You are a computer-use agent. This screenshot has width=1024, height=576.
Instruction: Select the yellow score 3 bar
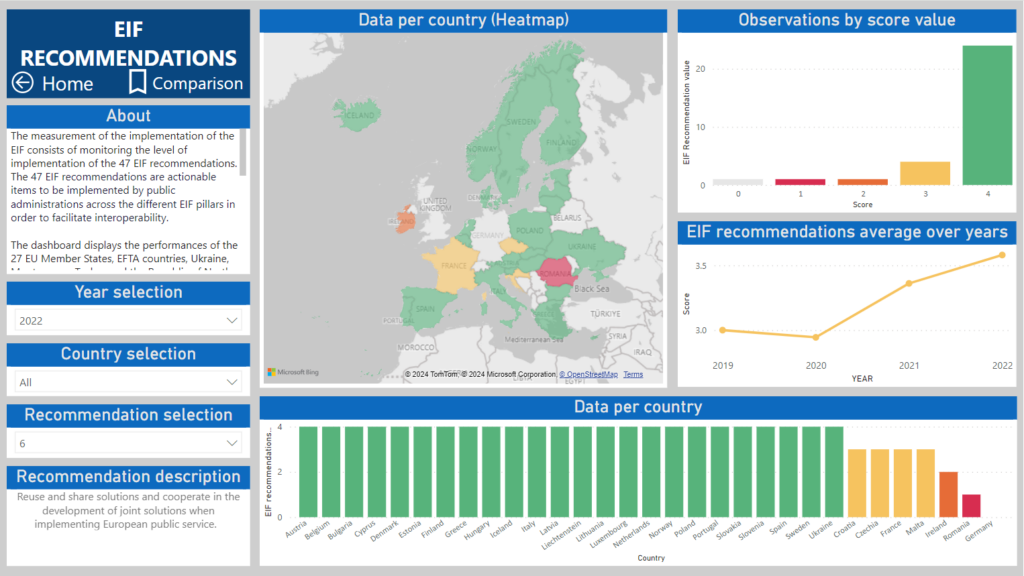point(925,173)
